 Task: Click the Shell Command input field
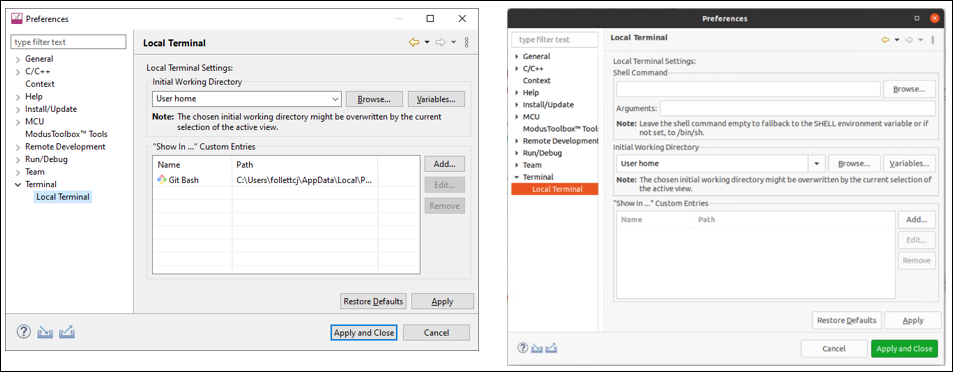click(748, 89)
